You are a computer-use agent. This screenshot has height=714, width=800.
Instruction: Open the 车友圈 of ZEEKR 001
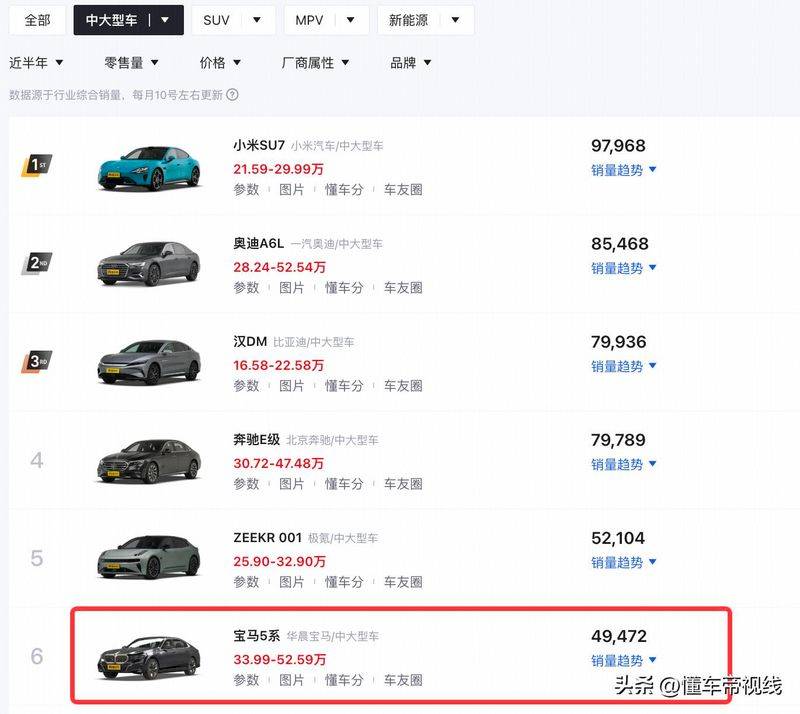pos(398,581)
